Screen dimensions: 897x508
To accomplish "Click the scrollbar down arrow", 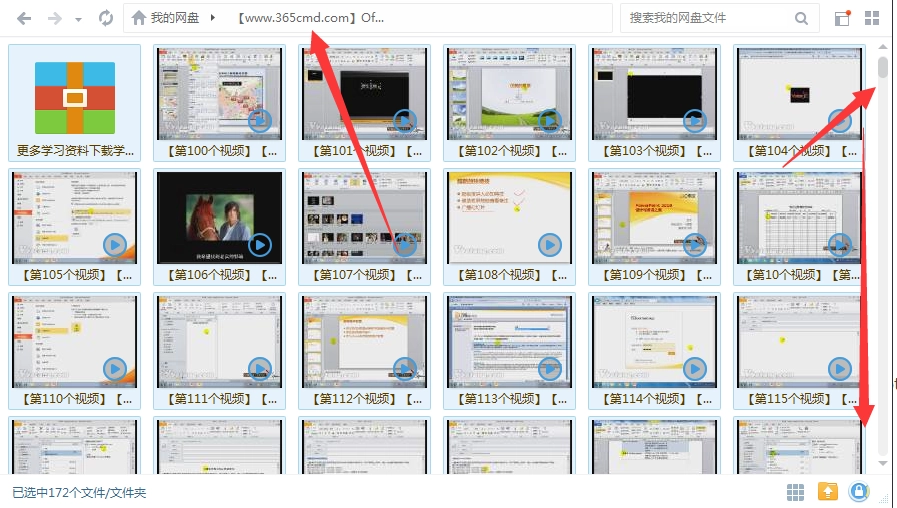I will [882, 463].
